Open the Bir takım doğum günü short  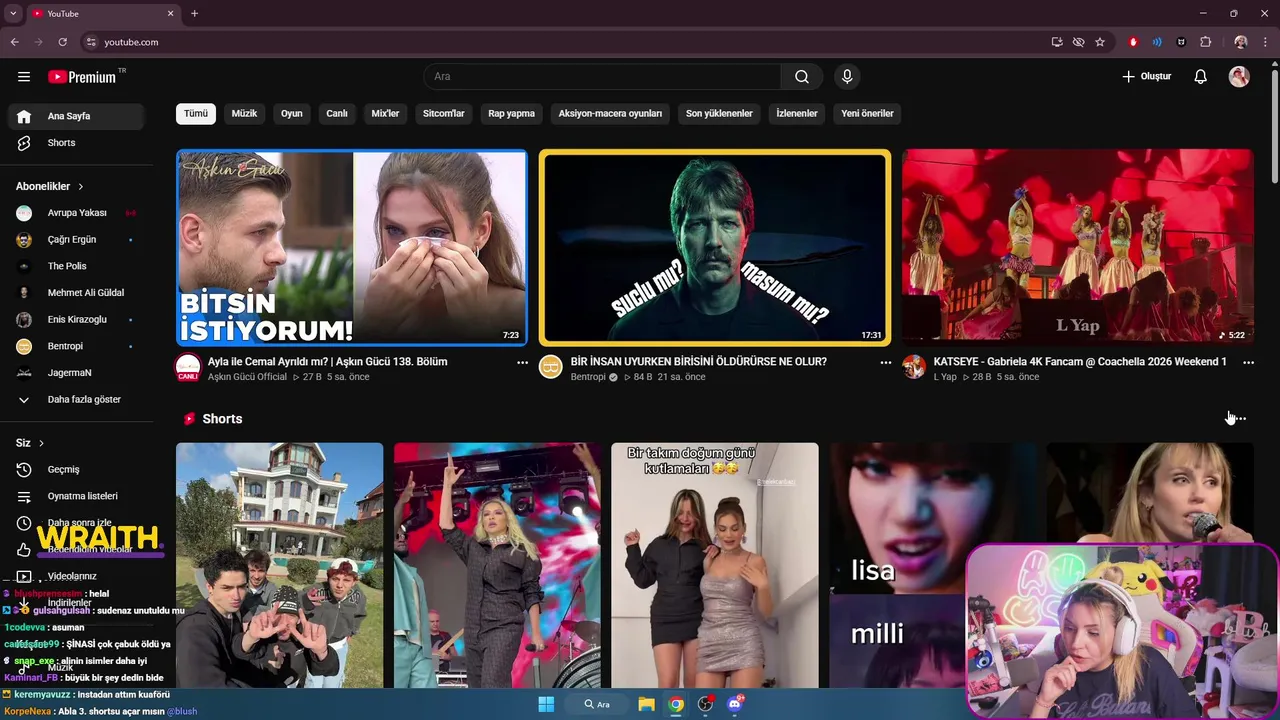(715, 565)
